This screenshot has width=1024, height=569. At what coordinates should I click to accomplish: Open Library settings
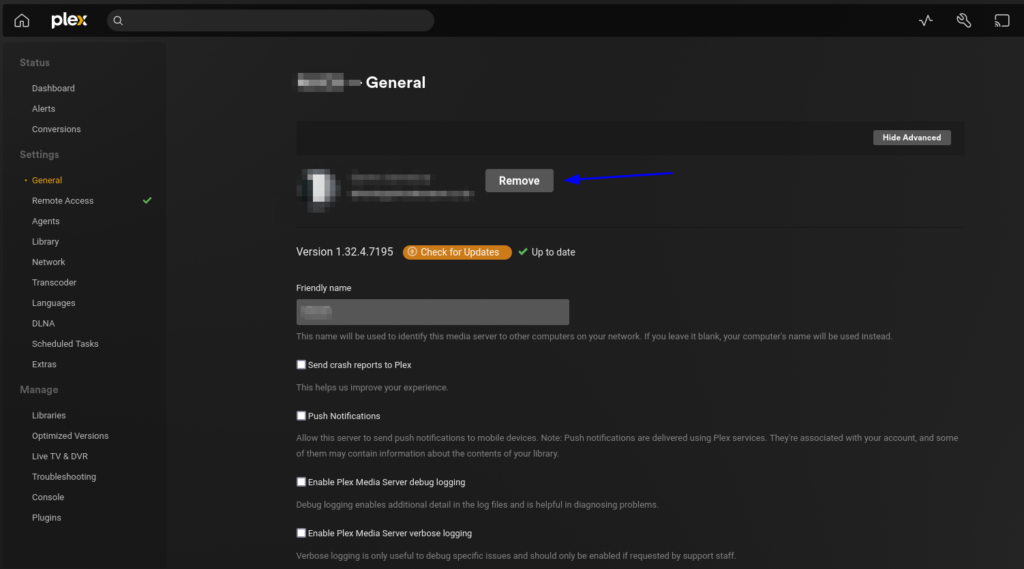(x=46, y=242)
